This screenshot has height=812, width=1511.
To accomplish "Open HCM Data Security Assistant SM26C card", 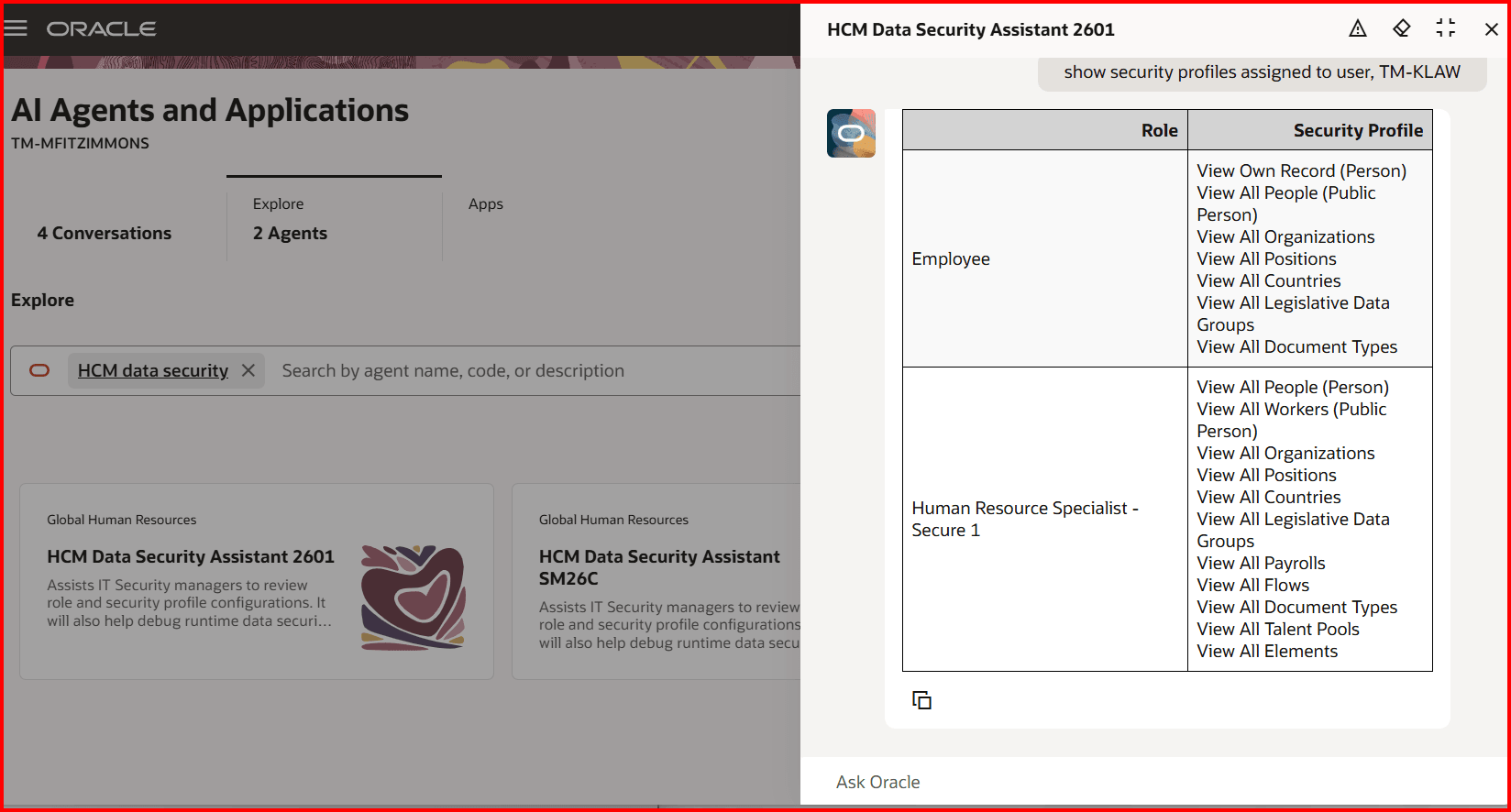I will (656, 581).
